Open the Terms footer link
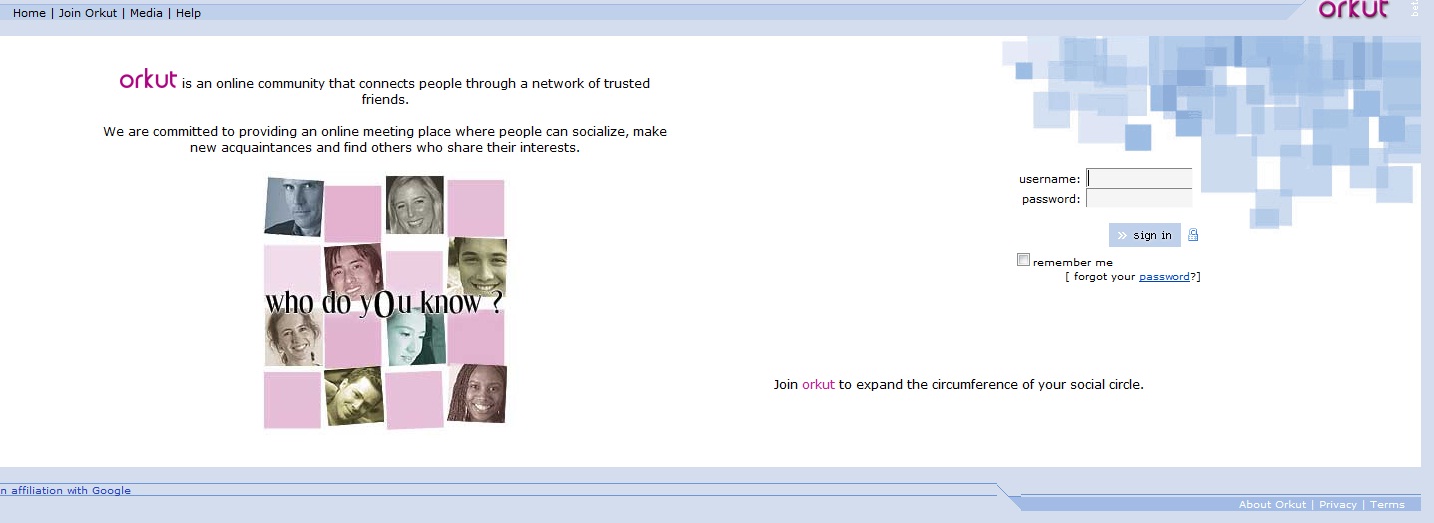Screen dimensions: 1434x523 1387,505
